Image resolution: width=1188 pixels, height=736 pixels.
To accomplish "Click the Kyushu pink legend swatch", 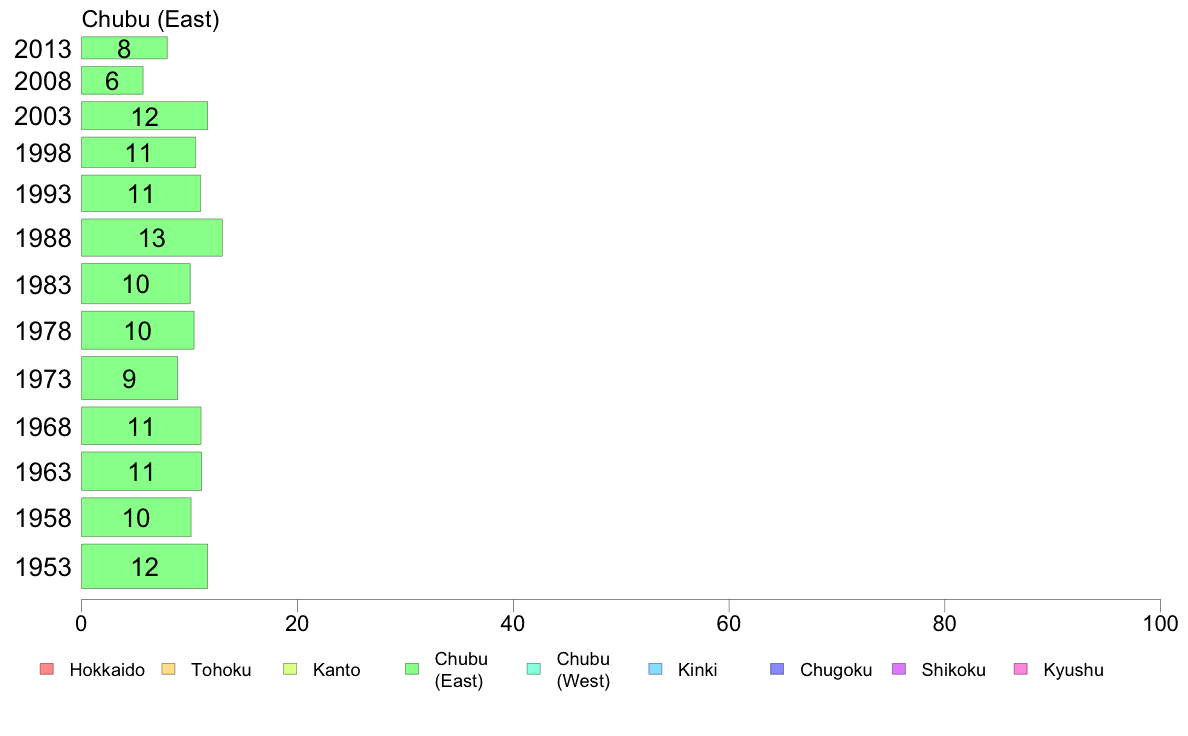I will pos(1021,669).
